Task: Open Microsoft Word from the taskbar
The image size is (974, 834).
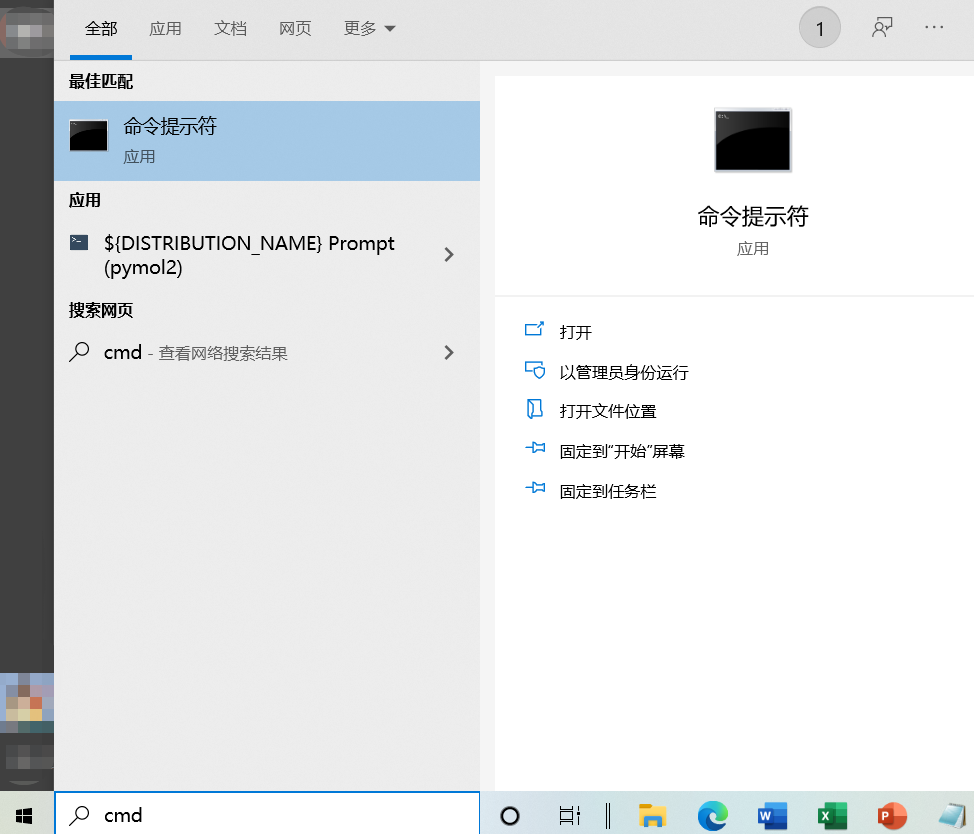Action: (x=772, y=816)
